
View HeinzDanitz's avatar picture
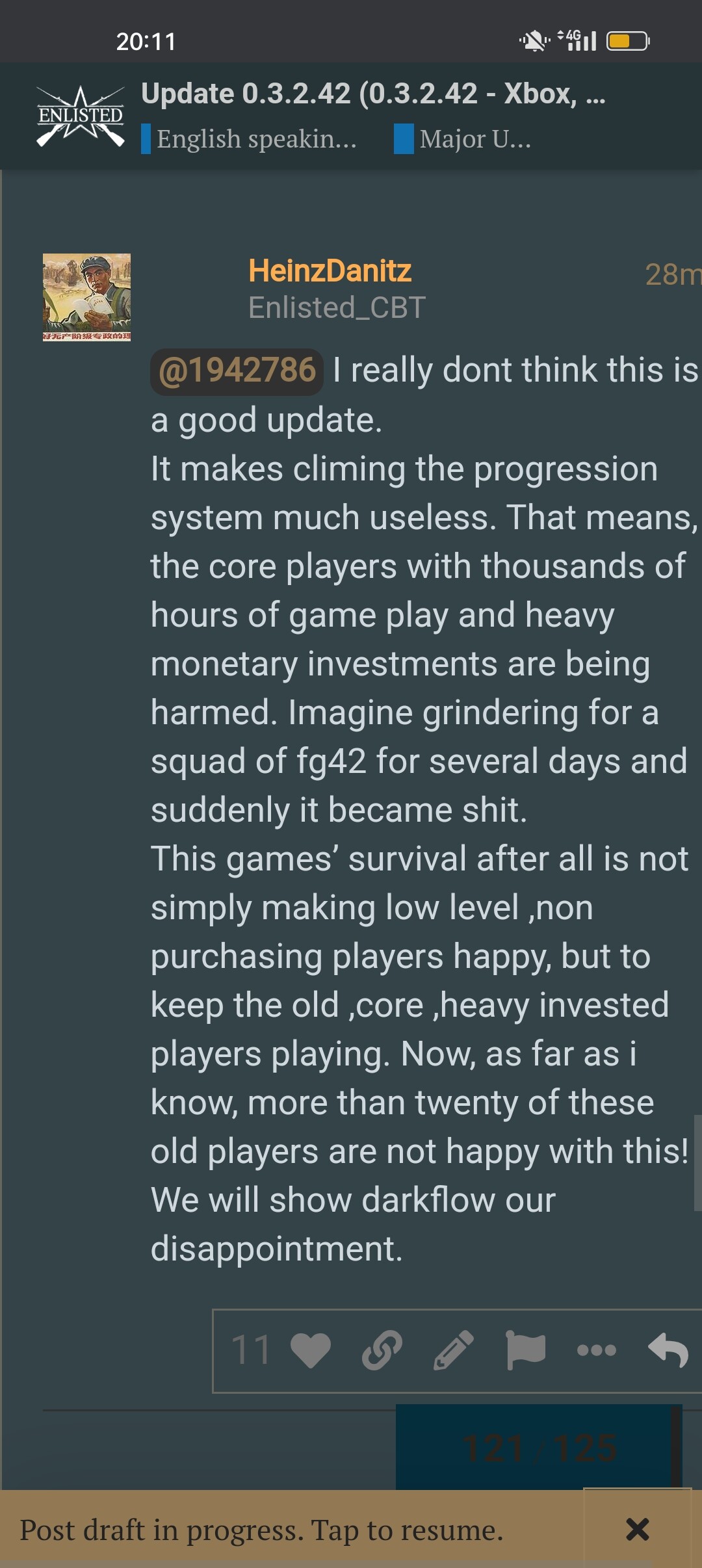pos(86,297)
